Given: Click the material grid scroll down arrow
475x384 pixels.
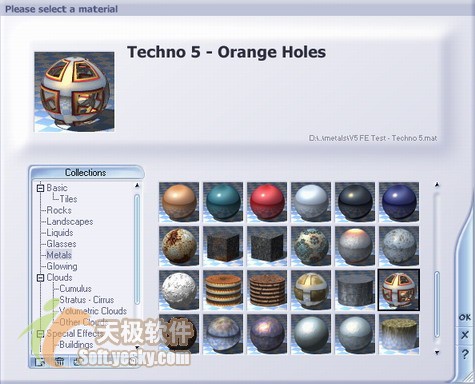Looking at the screenshot, I should point(437,352).
